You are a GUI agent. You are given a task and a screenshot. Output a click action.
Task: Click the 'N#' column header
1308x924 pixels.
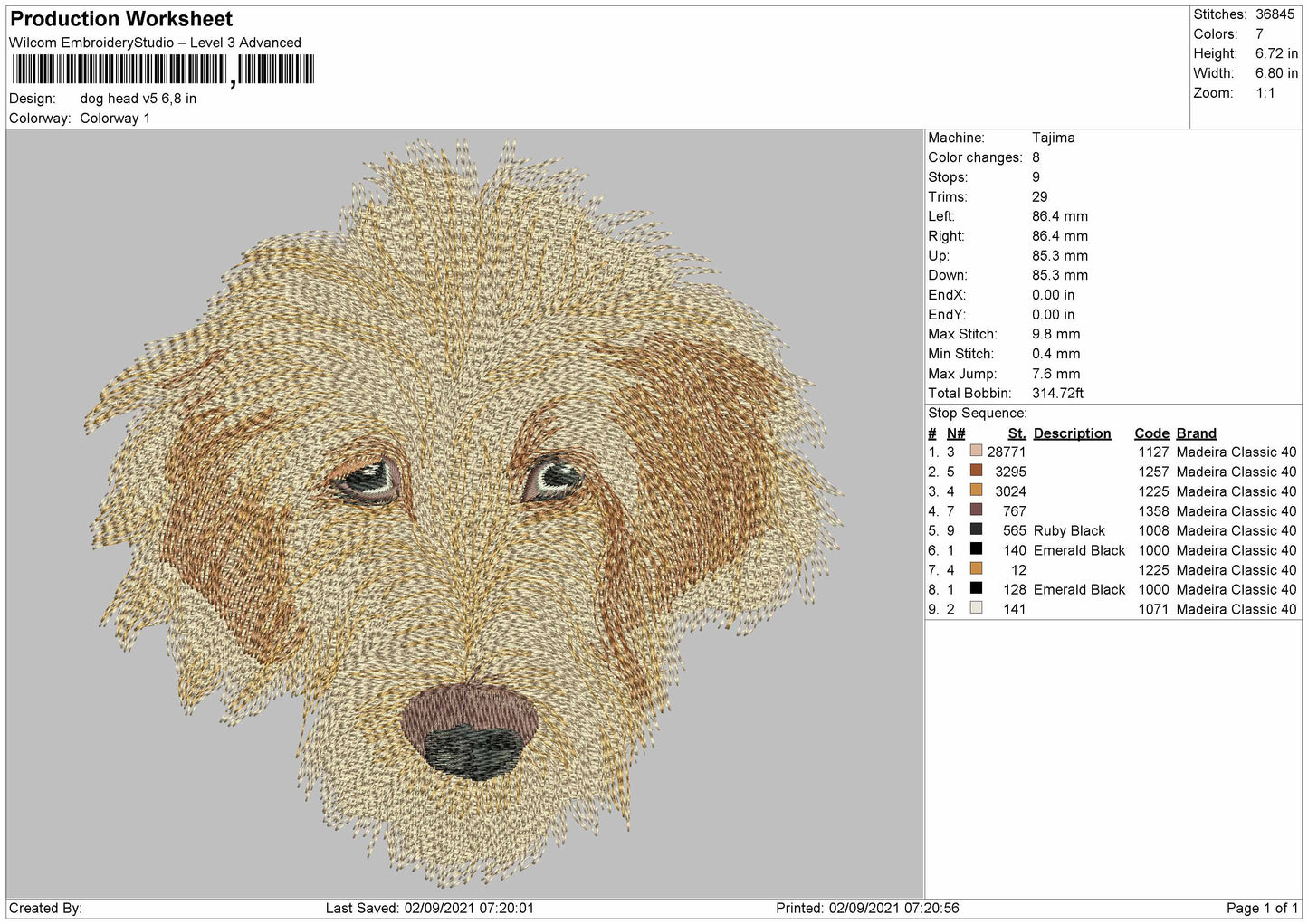(956, 433)
